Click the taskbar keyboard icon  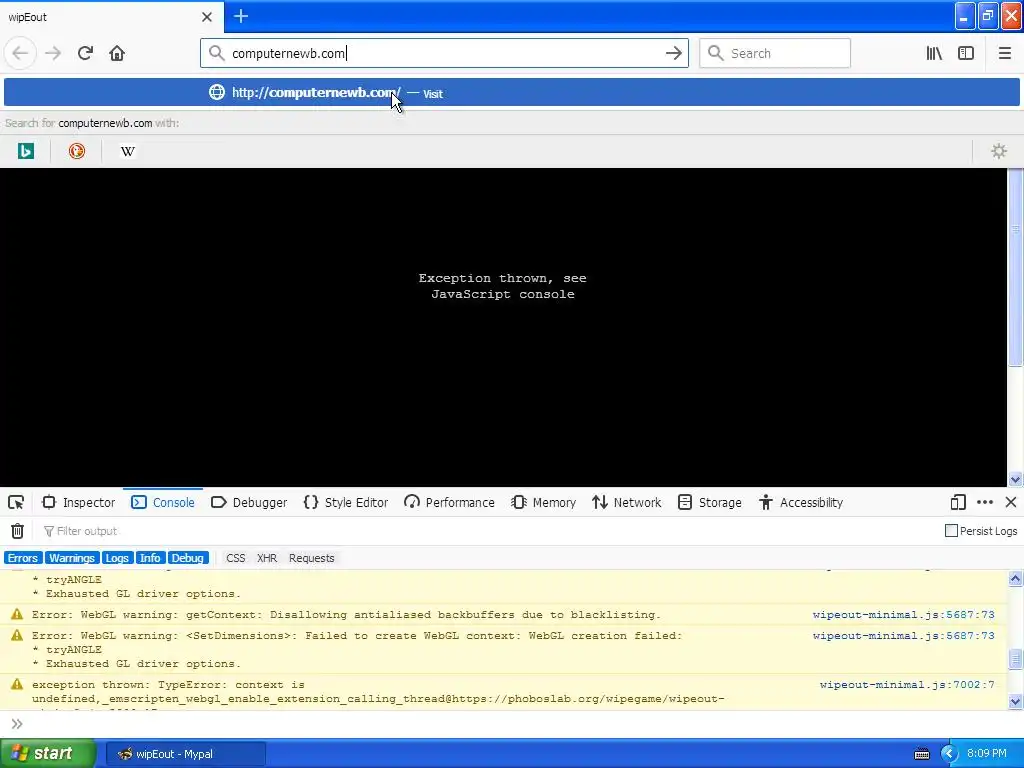(921, 754)
